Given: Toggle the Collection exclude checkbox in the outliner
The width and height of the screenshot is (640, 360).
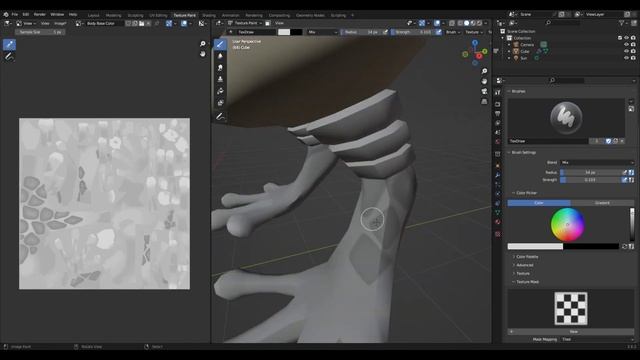Looking at the screenshot, I should point(620,38).
